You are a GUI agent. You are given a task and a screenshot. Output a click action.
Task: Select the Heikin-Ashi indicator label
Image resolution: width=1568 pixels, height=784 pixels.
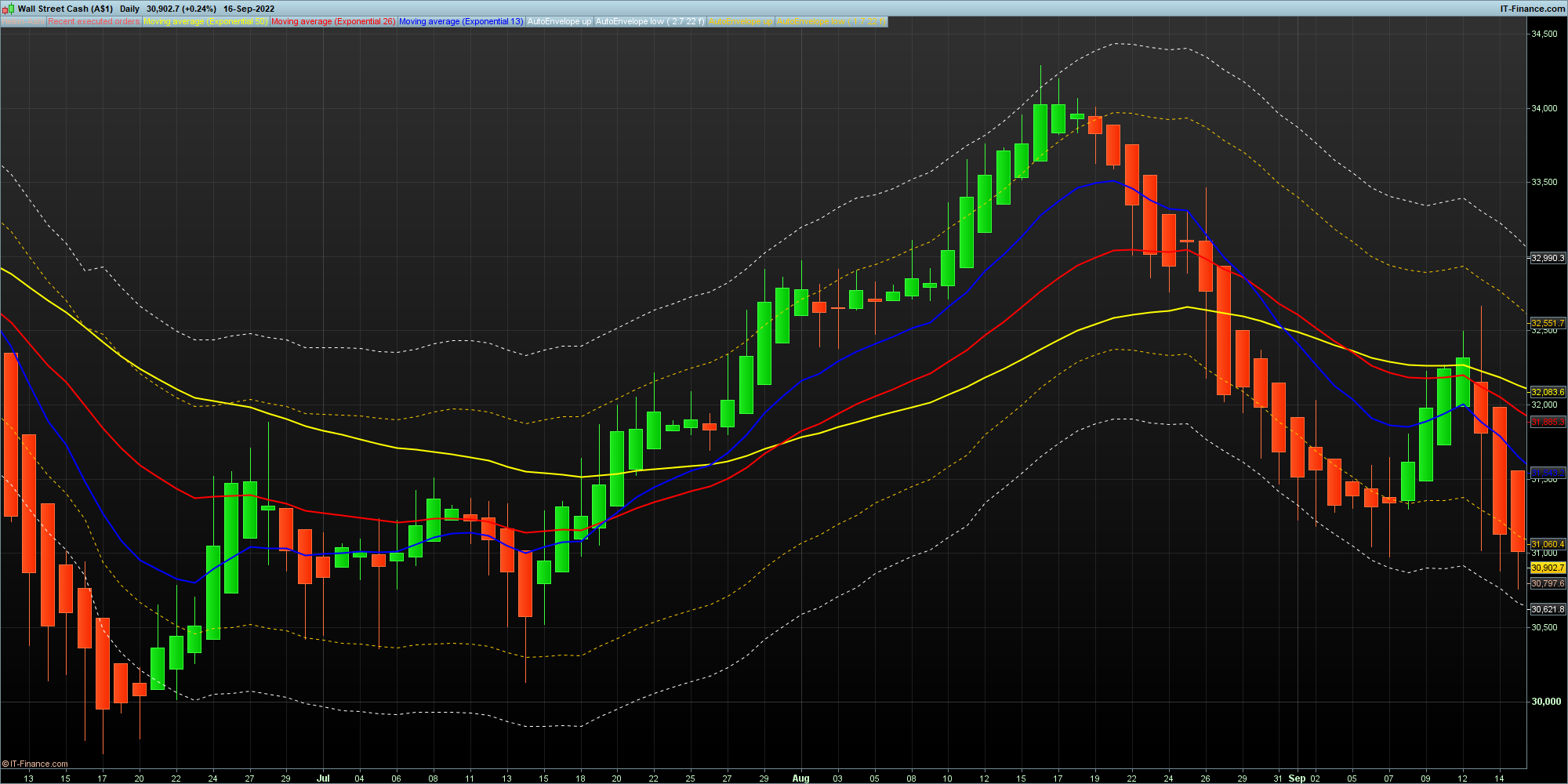coord(24,22)
